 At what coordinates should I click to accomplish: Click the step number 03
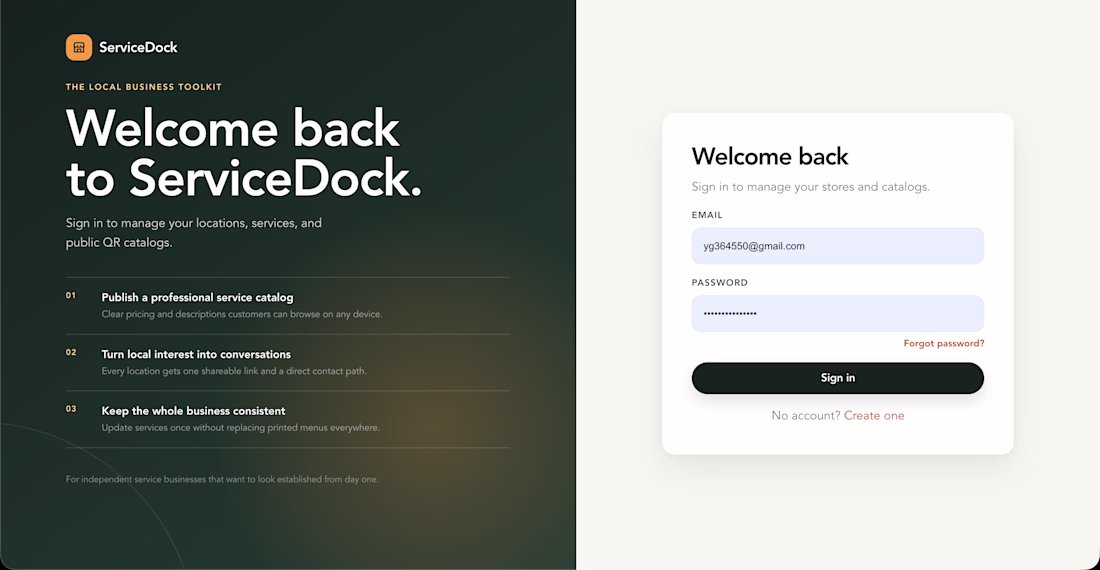coord(71,409)
